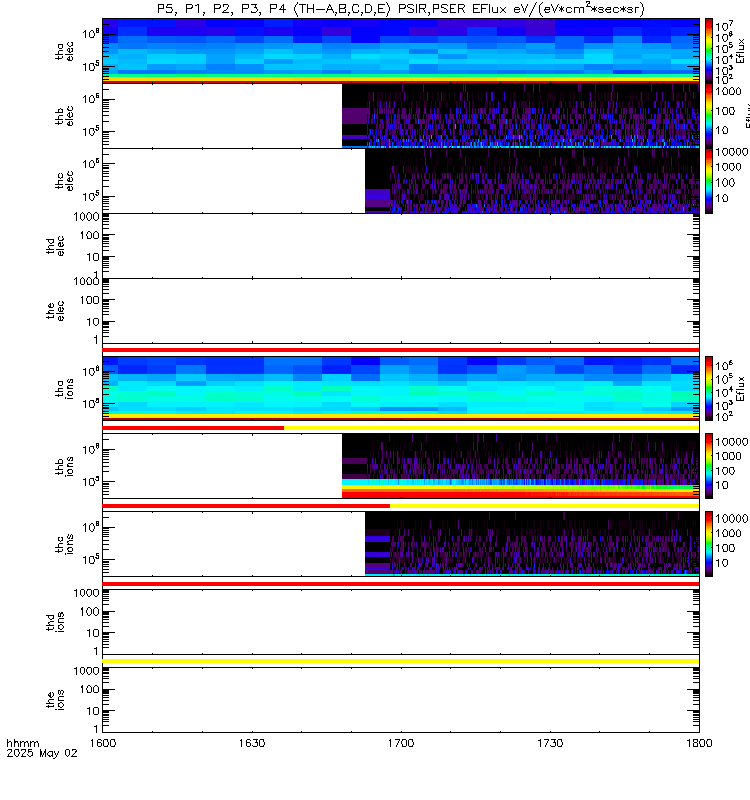Click the color bar beside tha ions panel
Screen dimensions: 750x800
tap(709, 389)
